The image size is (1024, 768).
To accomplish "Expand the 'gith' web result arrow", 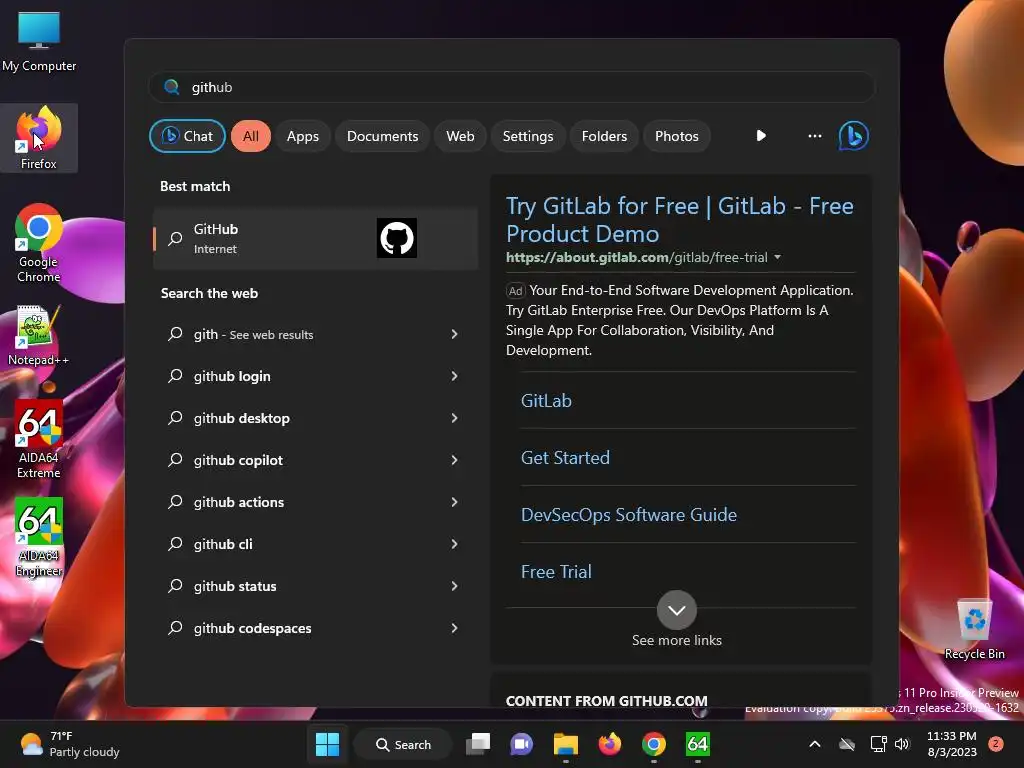I will (455, 334).
